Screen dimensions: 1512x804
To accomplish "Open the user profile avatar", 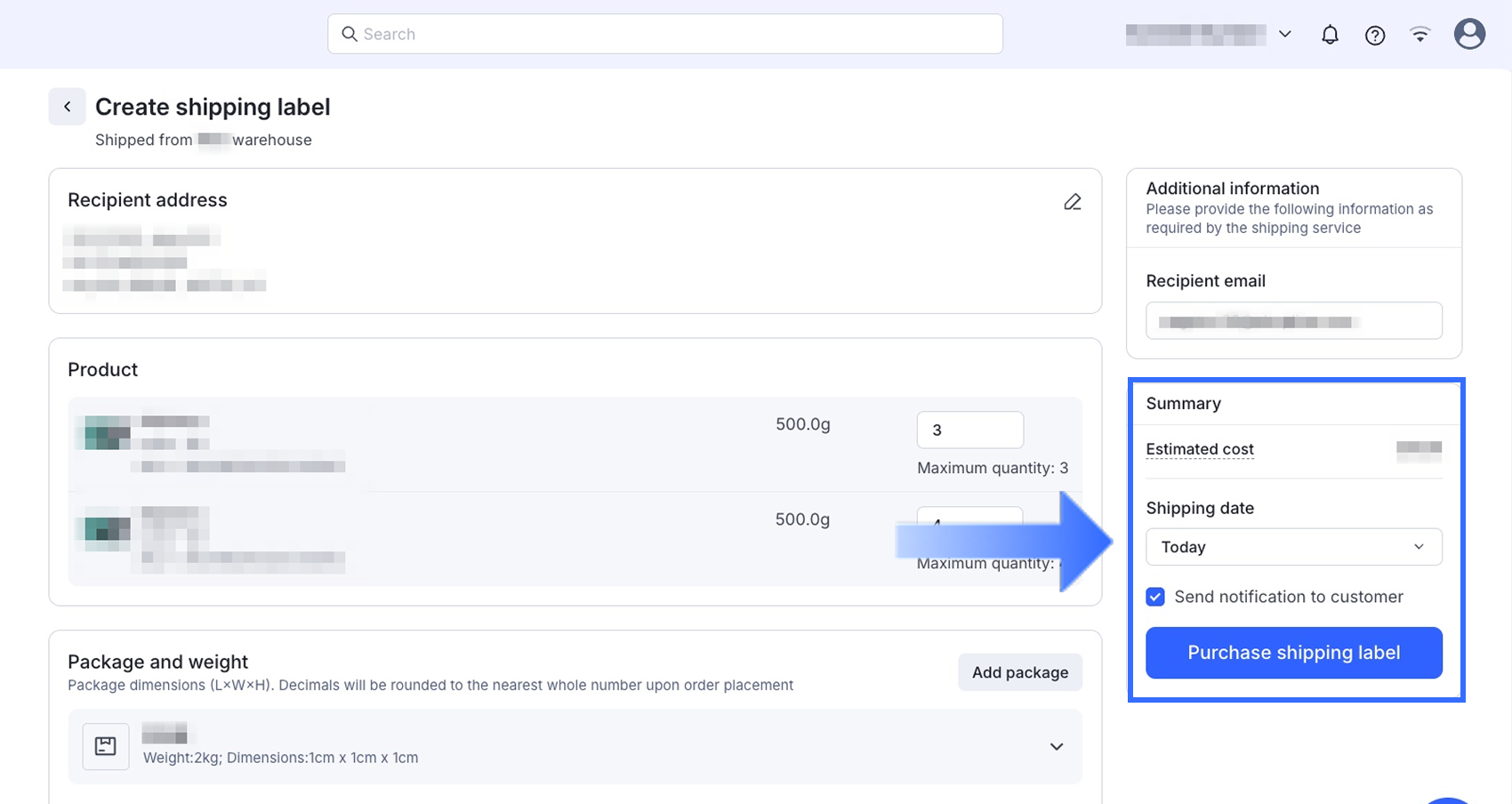I will (1469, 34).
